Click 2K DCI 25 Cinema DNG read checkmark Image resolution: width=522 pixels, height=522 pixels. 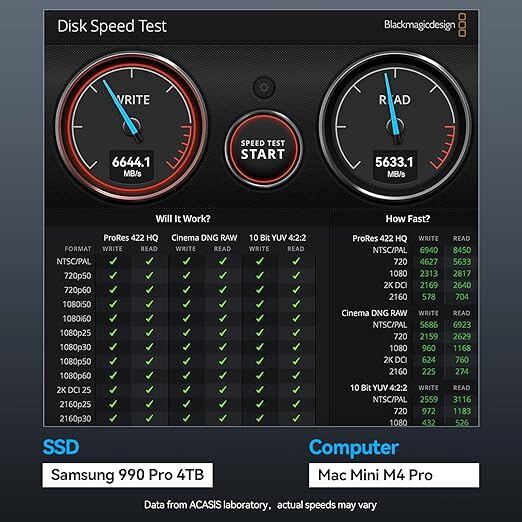(222, 389)
